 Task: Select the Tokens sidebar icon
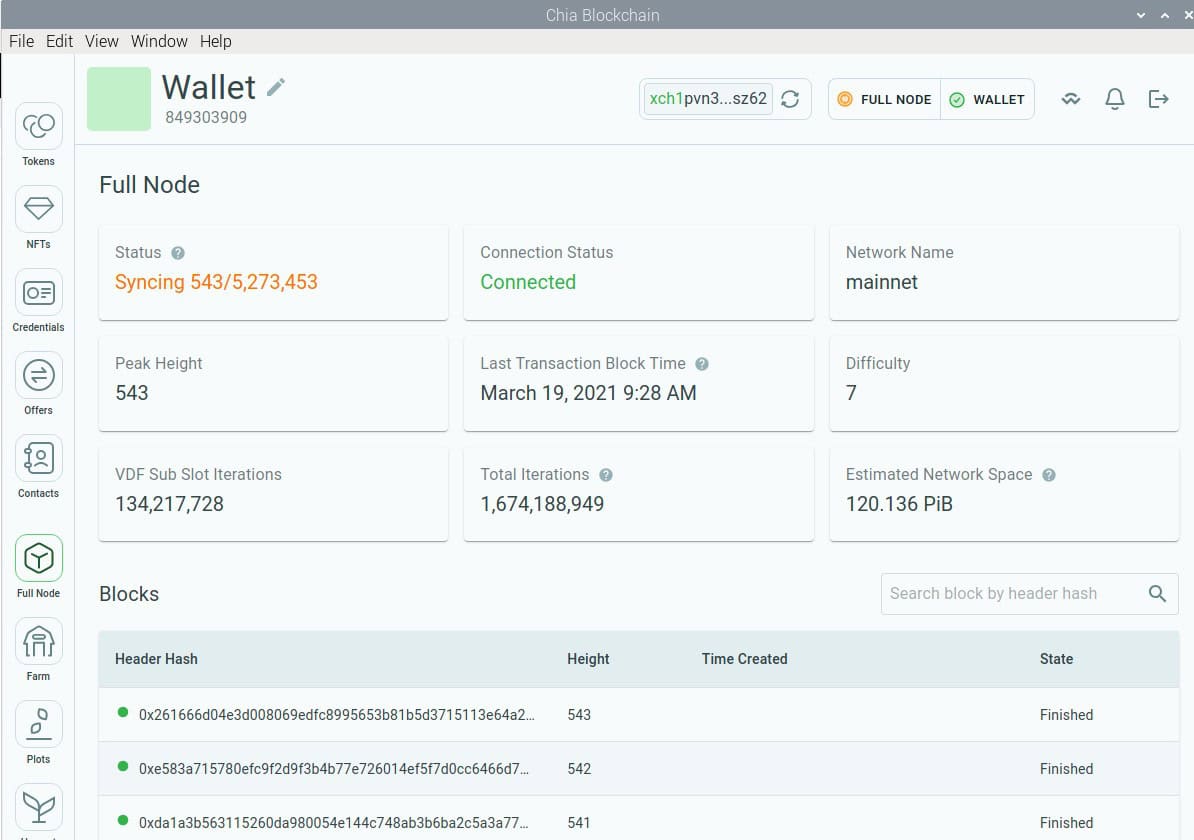pos(38,127)
